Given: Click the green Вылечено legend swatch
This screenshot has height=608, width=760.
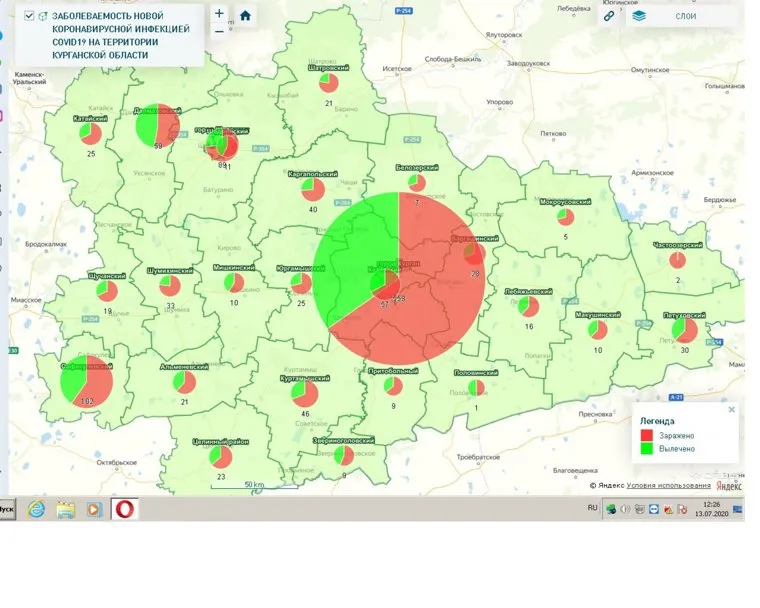Looking at the screenshot, I should [x=647, y=449].
